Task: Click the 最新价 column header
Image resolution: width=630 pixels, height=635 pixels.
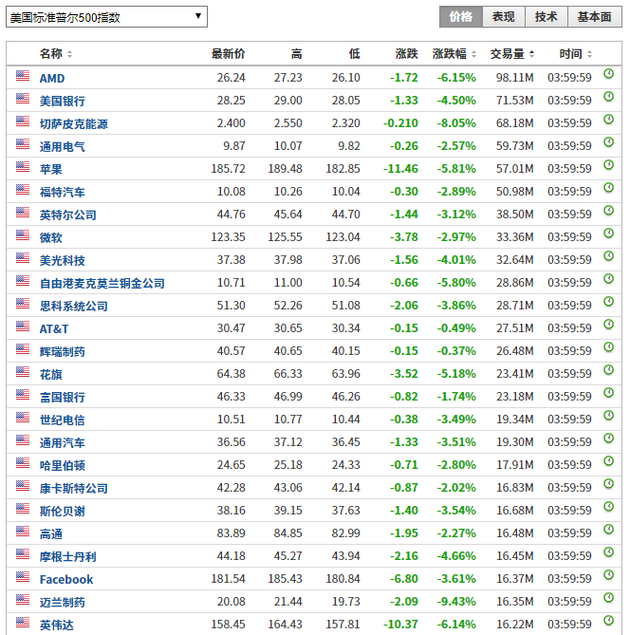Action: (228, 53)
